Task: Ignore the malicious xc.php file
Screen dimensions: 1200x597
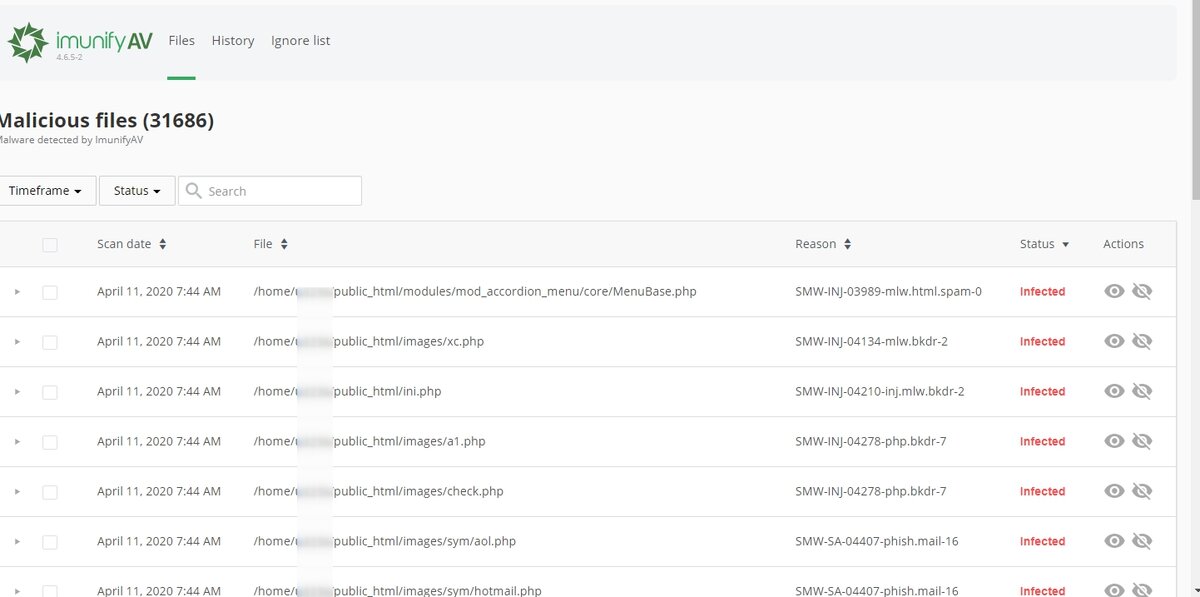Action: tap(1143, 341)
